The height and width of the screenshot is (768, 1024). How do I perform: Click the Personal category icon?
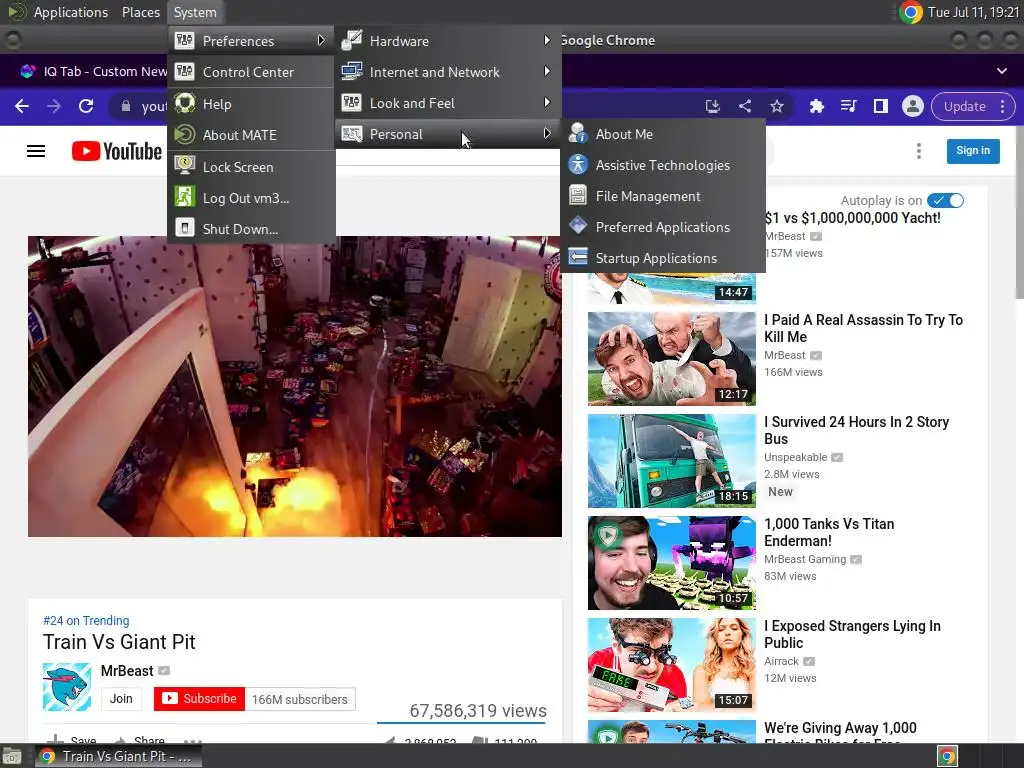[351, 134]
